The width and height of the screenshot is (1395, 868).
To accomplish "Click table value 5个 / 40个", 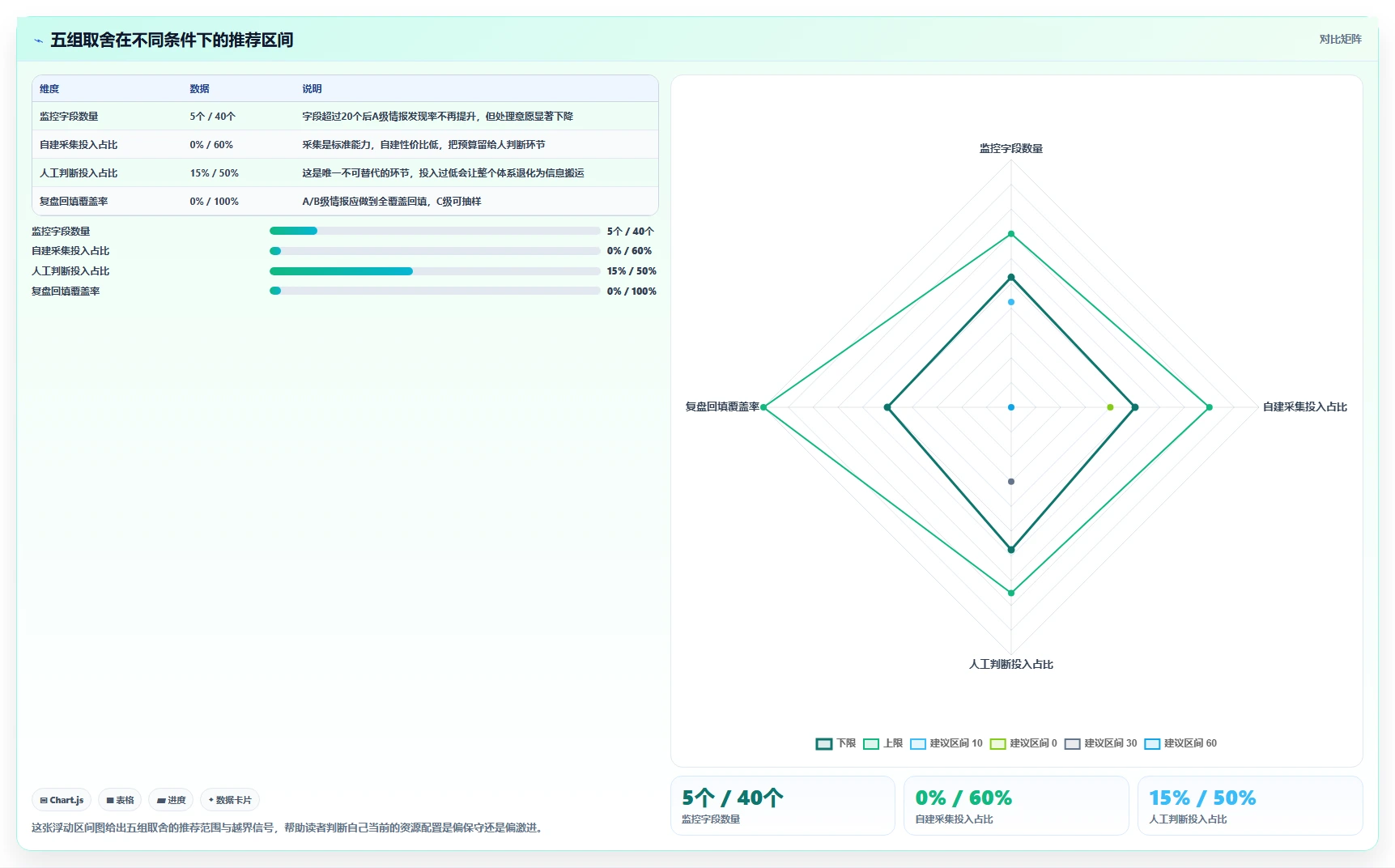I will coord(213,117).
